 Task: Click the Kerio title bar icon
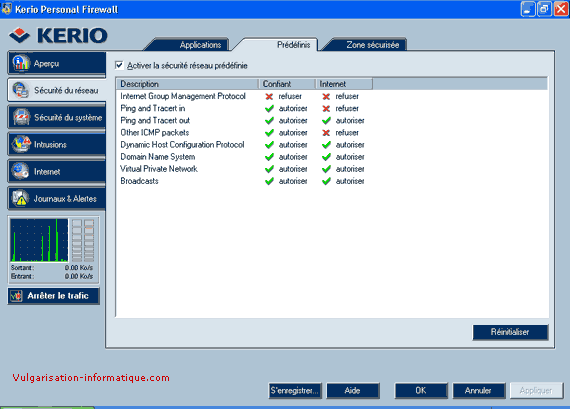point(7,9)
